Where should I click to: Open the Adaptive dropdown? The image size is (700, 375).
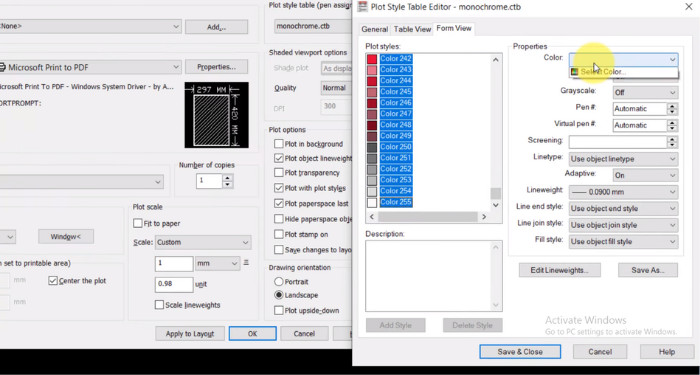coord(646,175)
